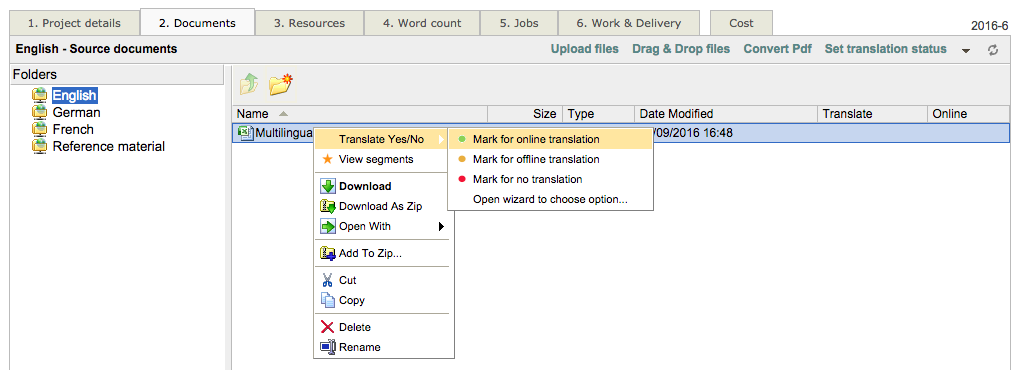Click the Upload files link
The height and width of the screenshot is (370, 1019).
[585, 49]
